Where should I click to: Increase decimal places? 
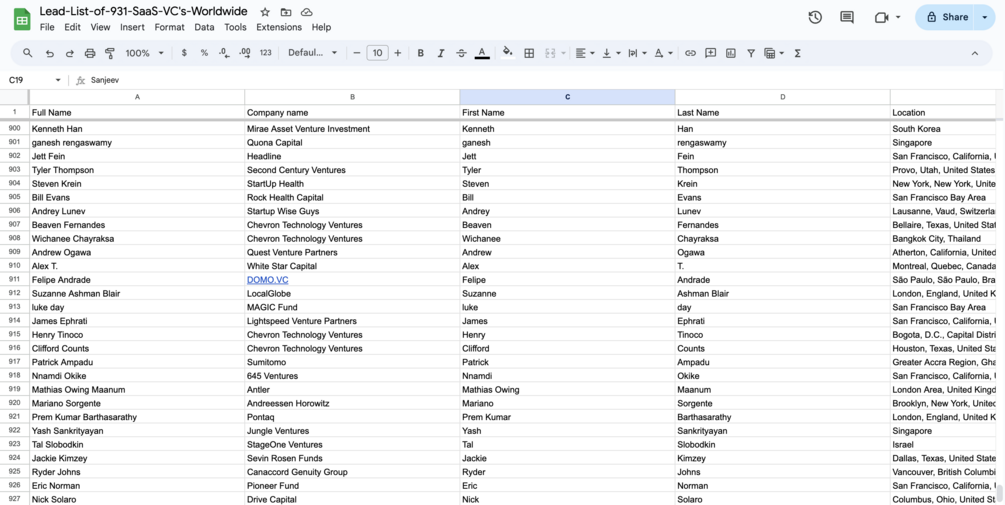click(244, 53)
